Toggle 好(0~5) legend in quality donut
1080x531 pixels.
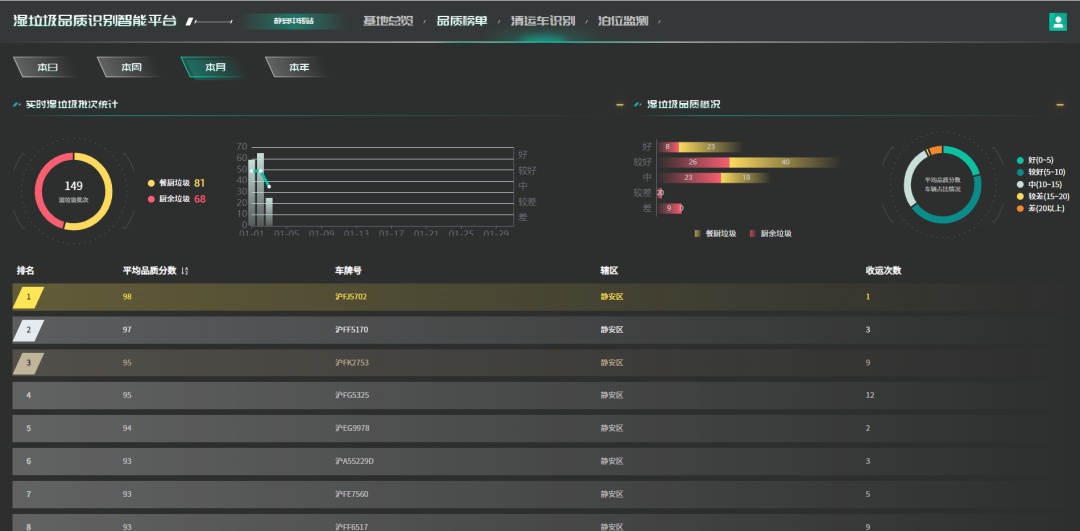tap(1041, 160)
